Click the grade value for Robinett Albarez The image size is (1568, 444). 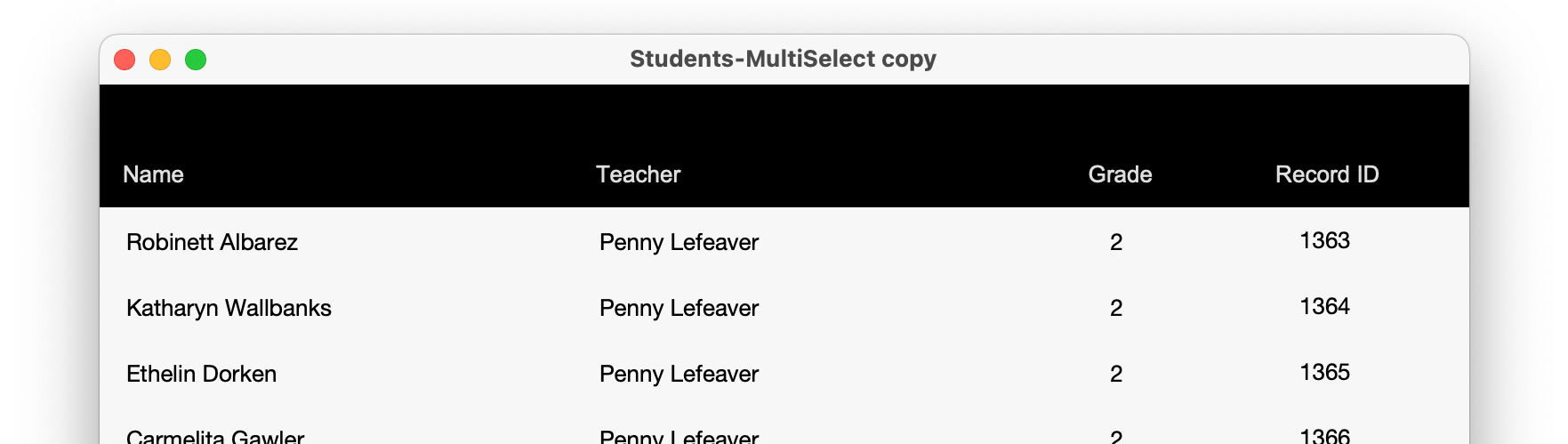[x=1116, y=242]
